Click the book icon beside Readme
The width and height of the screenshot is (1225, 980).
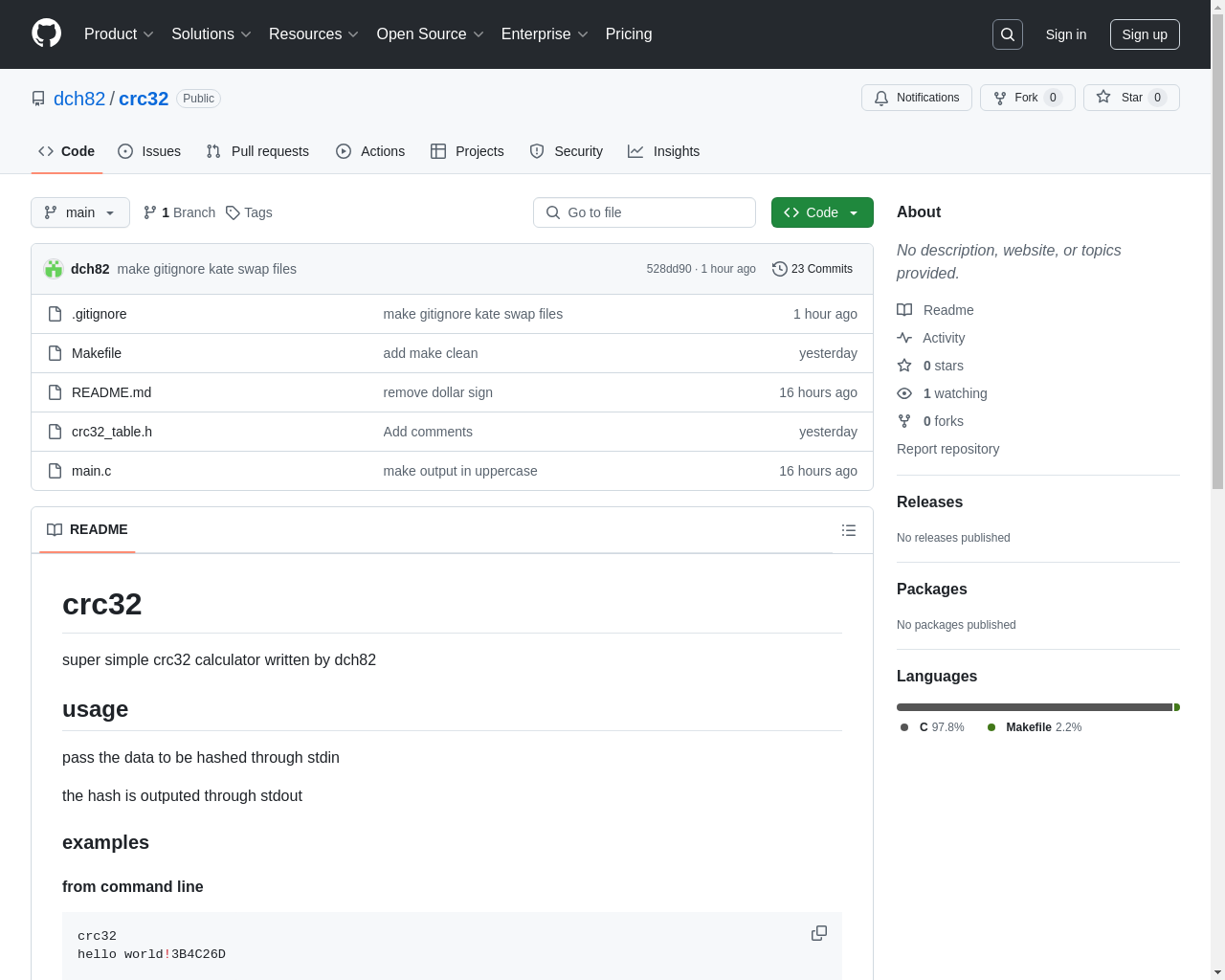(x=904, y=310)
